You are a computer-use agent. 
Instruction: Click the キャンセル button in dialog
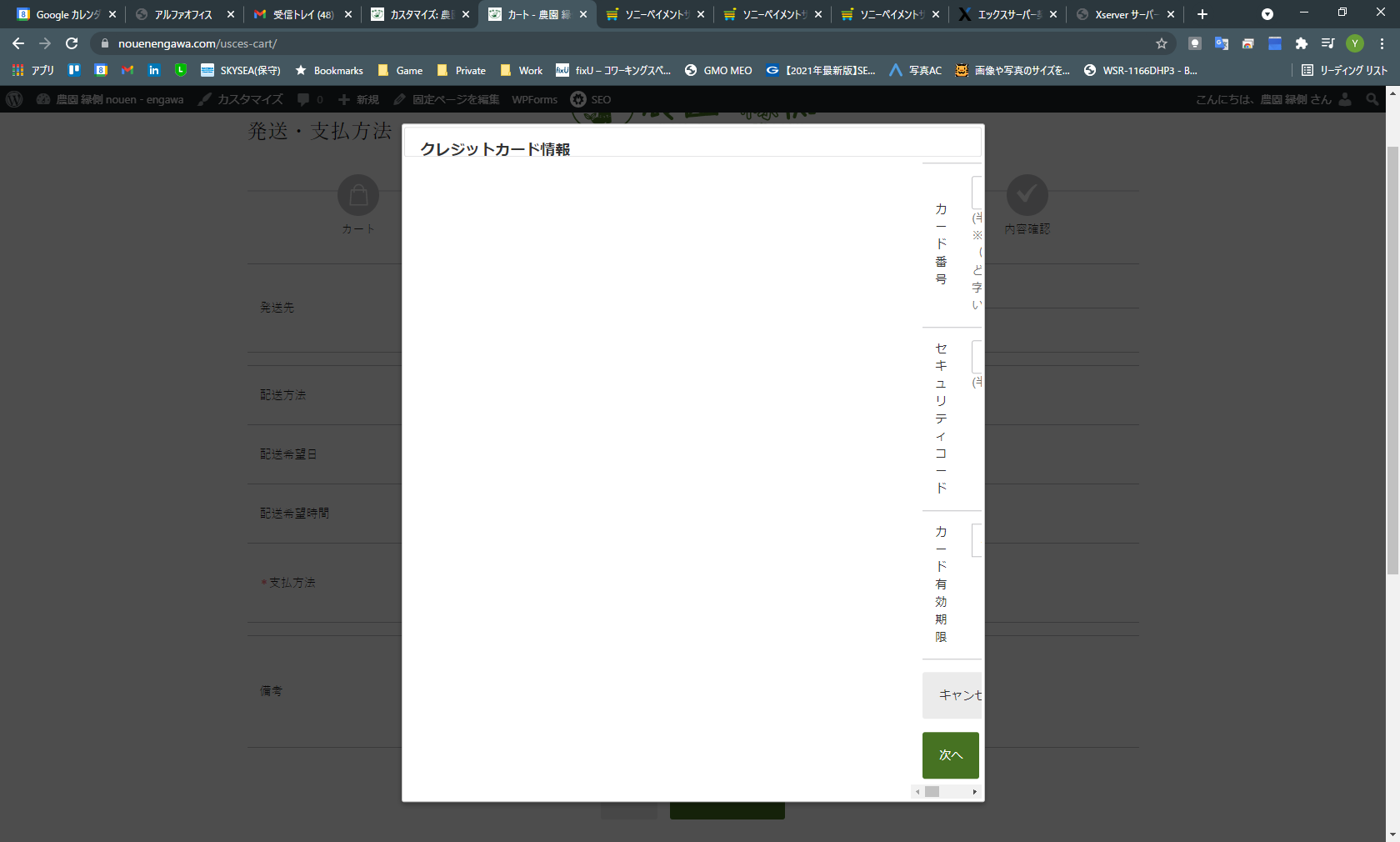(952, 695)
